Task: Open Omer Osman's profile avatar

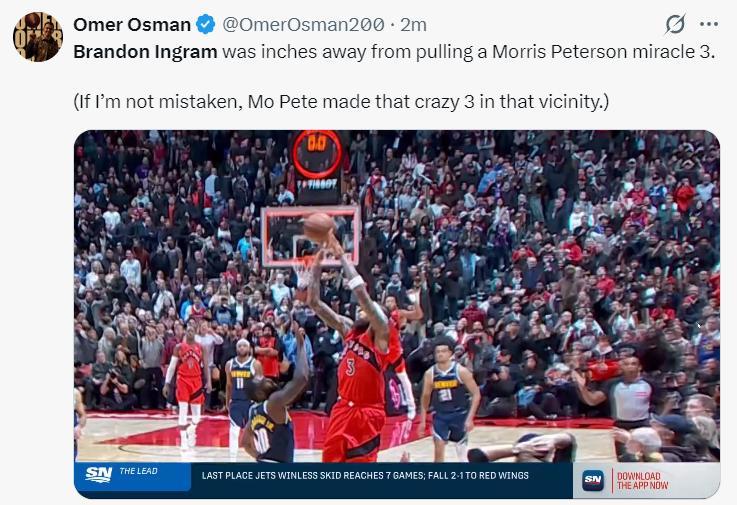Action: [x=38, y=37]
